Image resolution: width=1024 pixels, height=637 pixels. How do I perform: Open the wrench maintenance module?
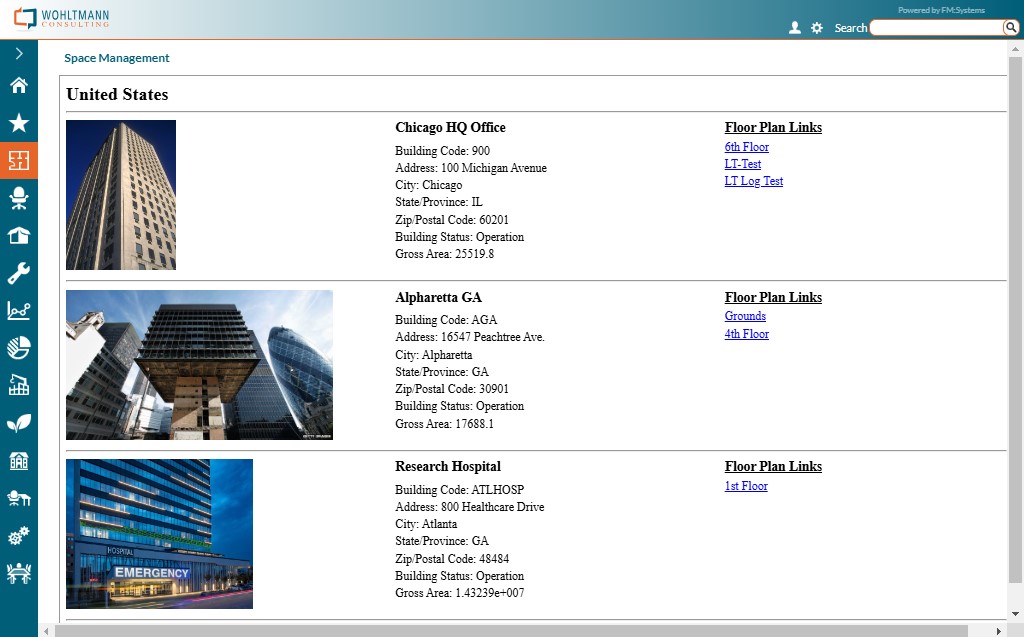click(19, 273)
